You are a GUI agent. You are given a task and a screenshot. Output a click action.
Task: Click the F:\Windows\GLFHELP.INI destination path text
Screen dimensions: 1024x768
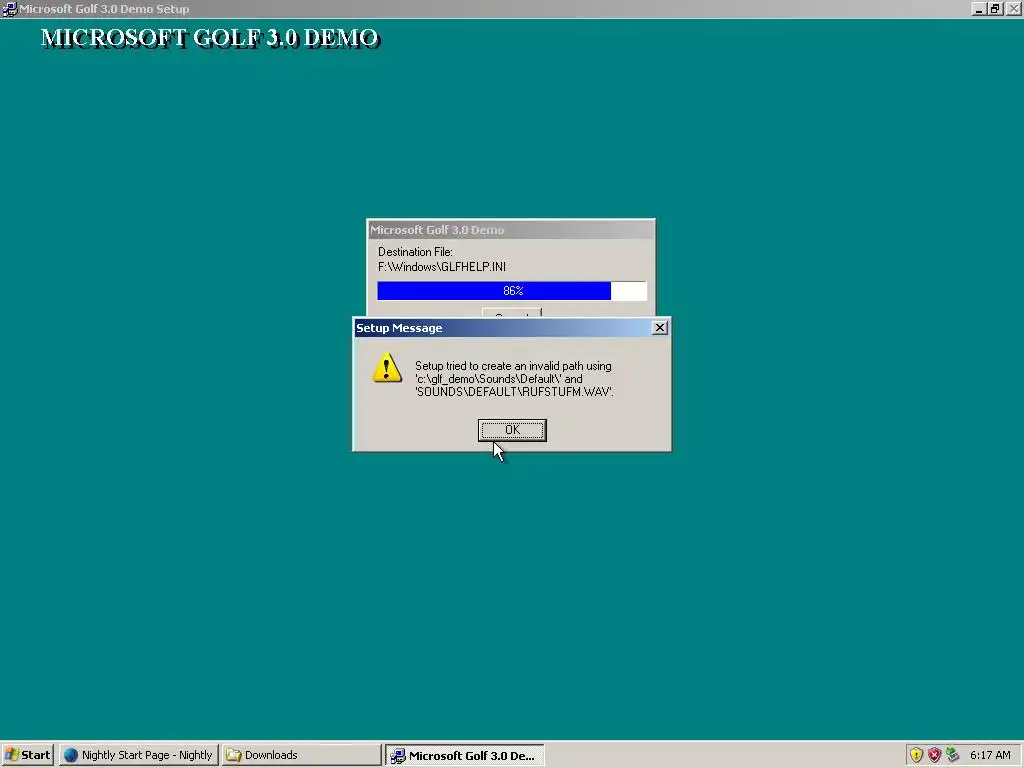click(x=441, y=266)
